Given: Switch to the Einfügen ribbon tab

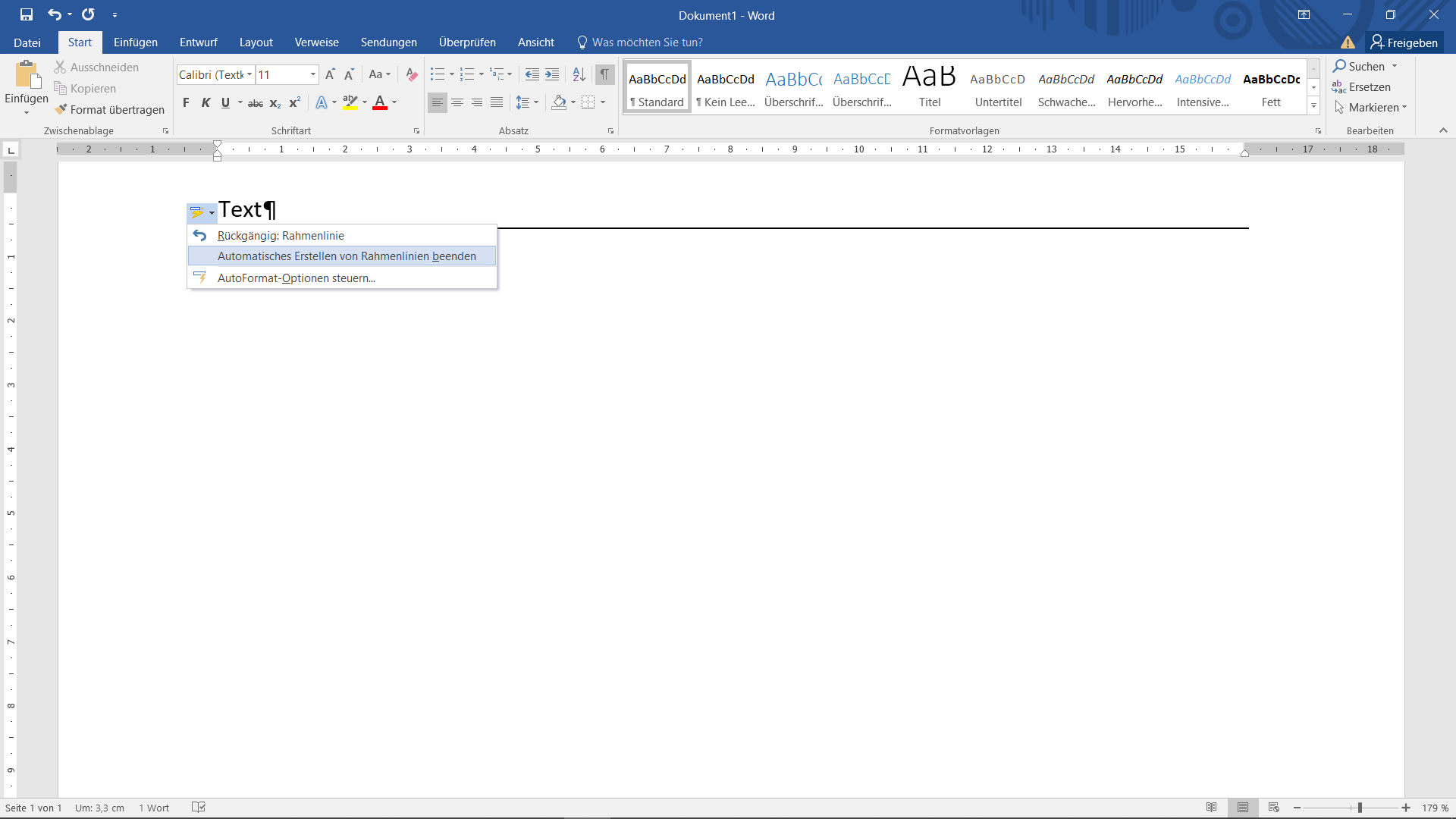Looking at the screenshot, I should click(x=136, y=42).
